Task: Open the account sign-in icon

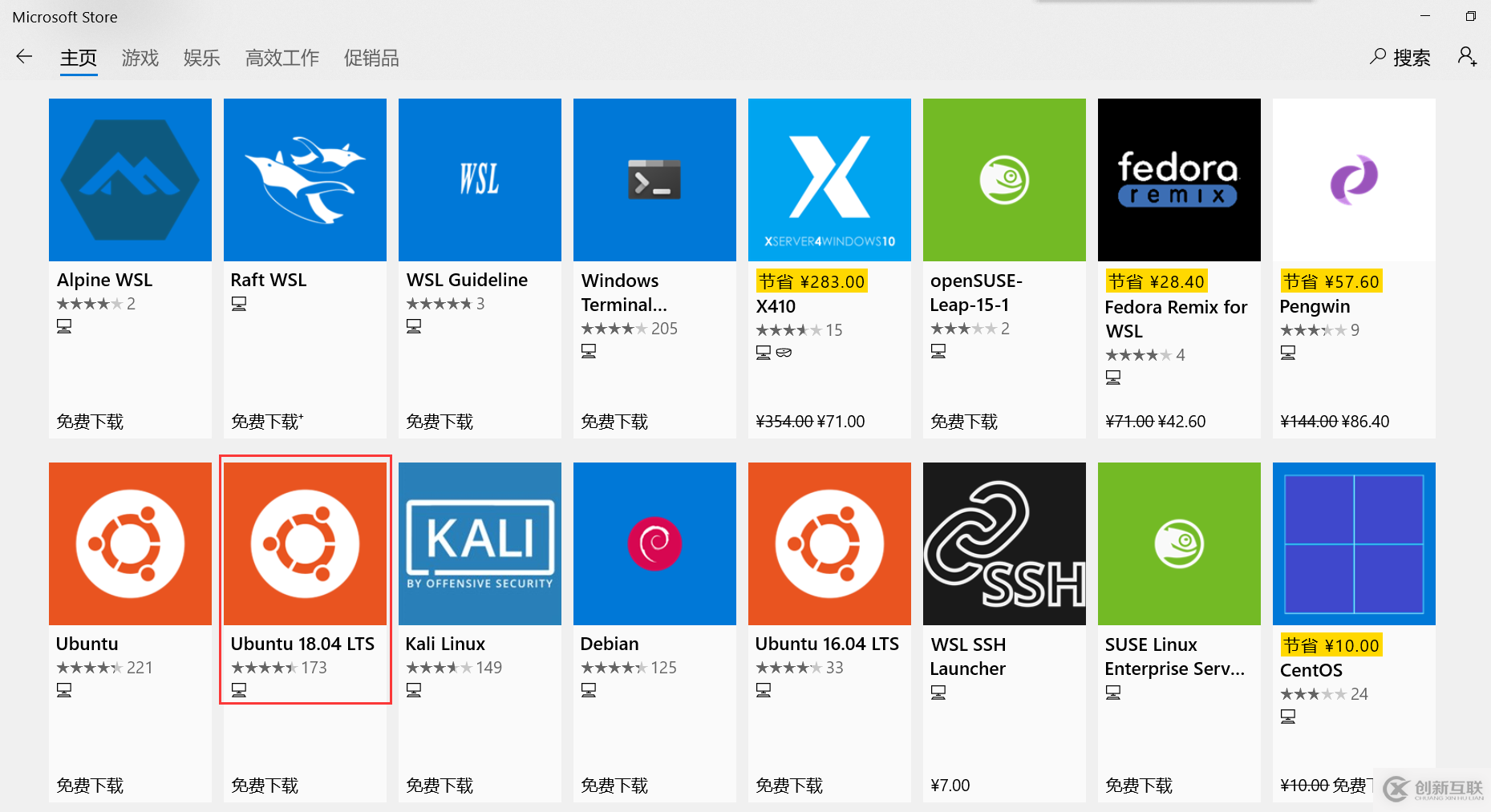Action: point(1467,56)
